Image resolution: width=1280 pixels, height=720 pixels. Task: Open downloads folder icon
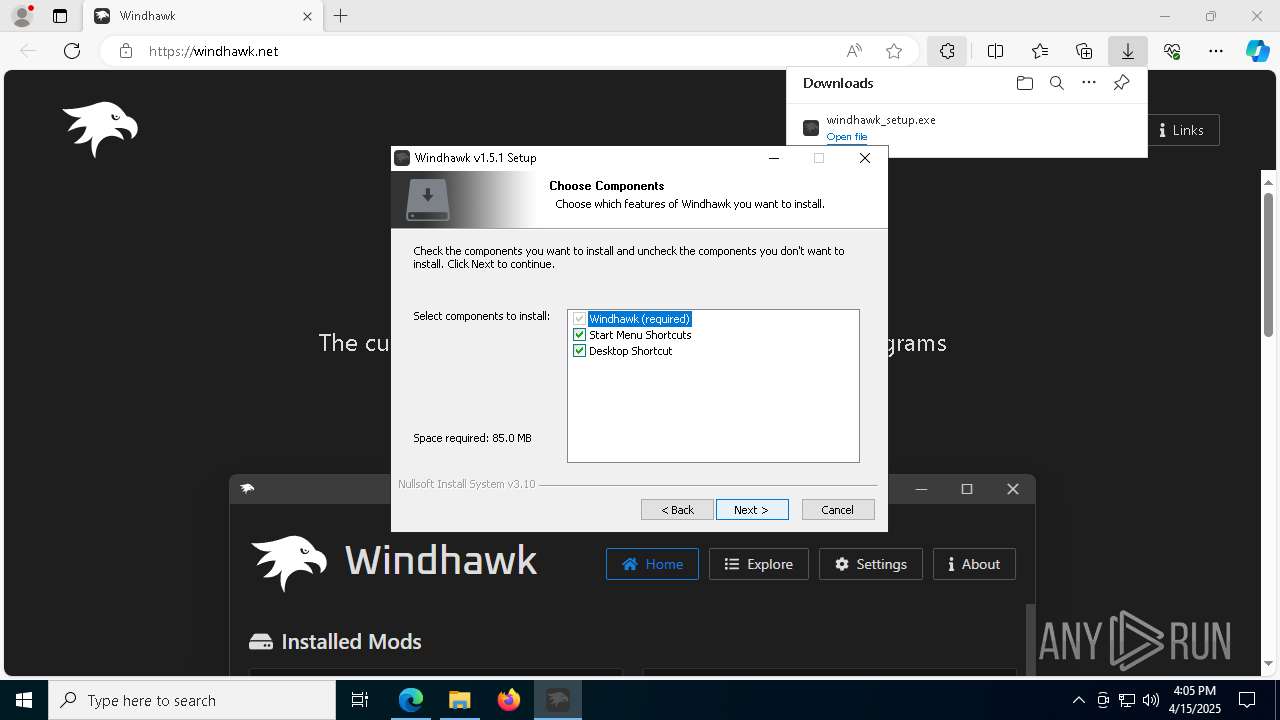coord(1024,83)
